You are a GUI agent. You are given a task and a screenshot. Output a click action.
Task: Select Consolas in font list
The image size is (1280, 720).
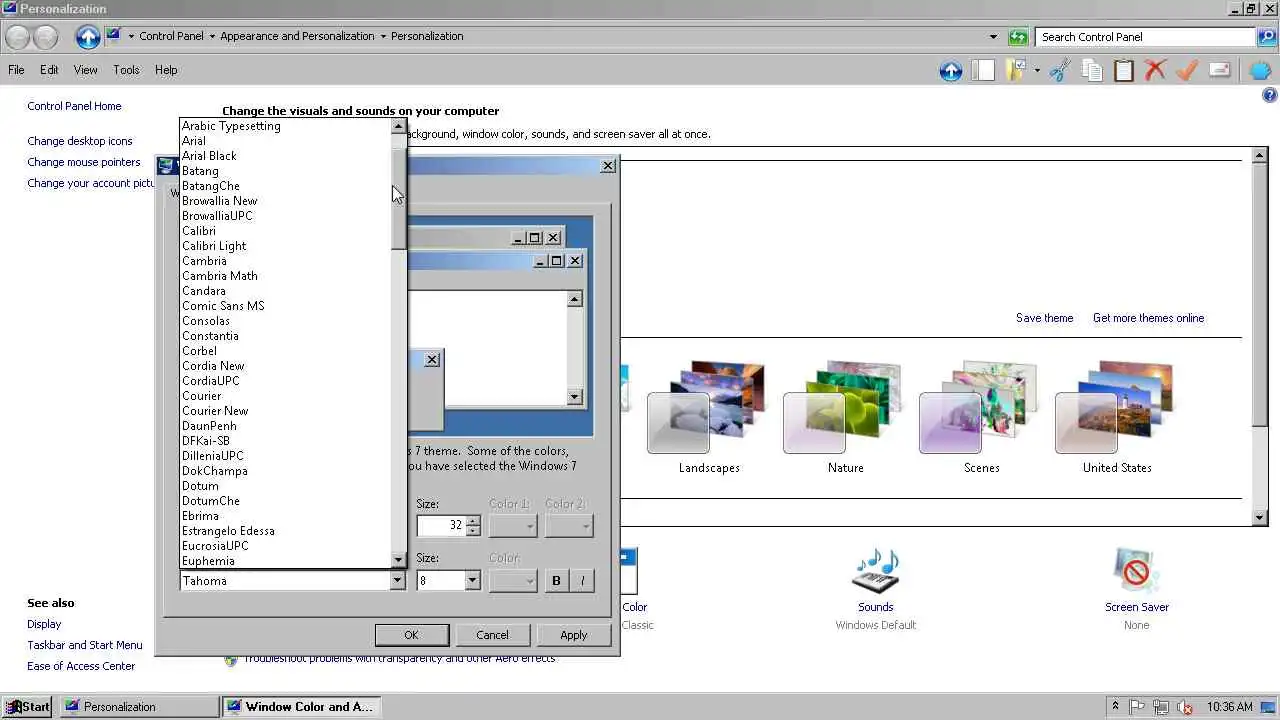click(285, 321)
